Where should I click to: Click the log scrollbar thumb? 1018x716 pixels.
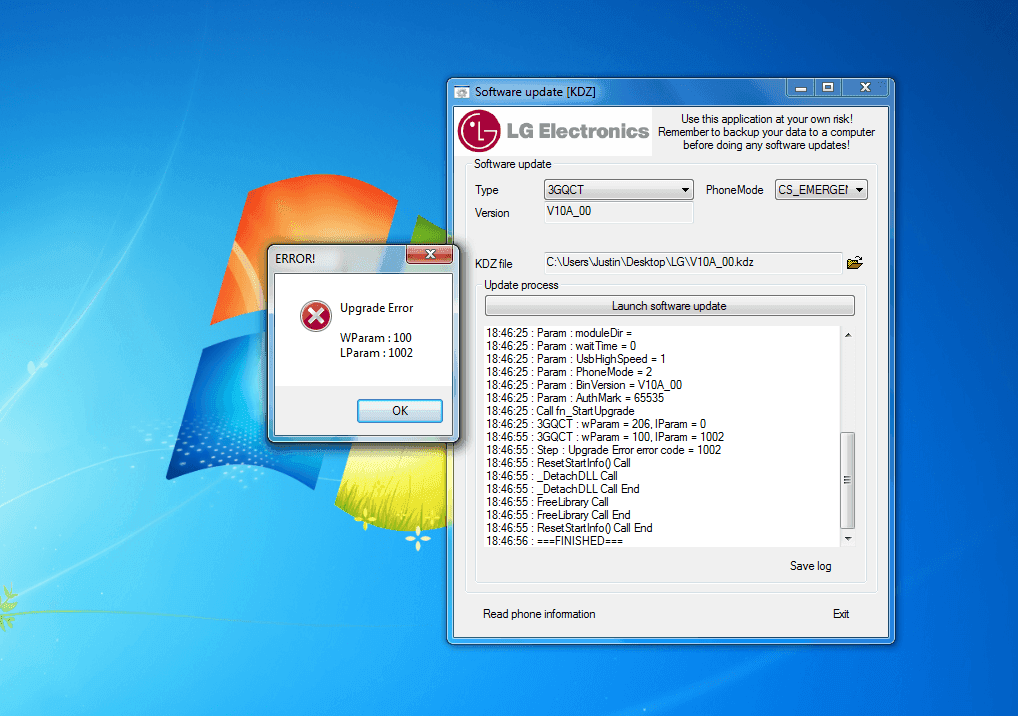[847, 480]
